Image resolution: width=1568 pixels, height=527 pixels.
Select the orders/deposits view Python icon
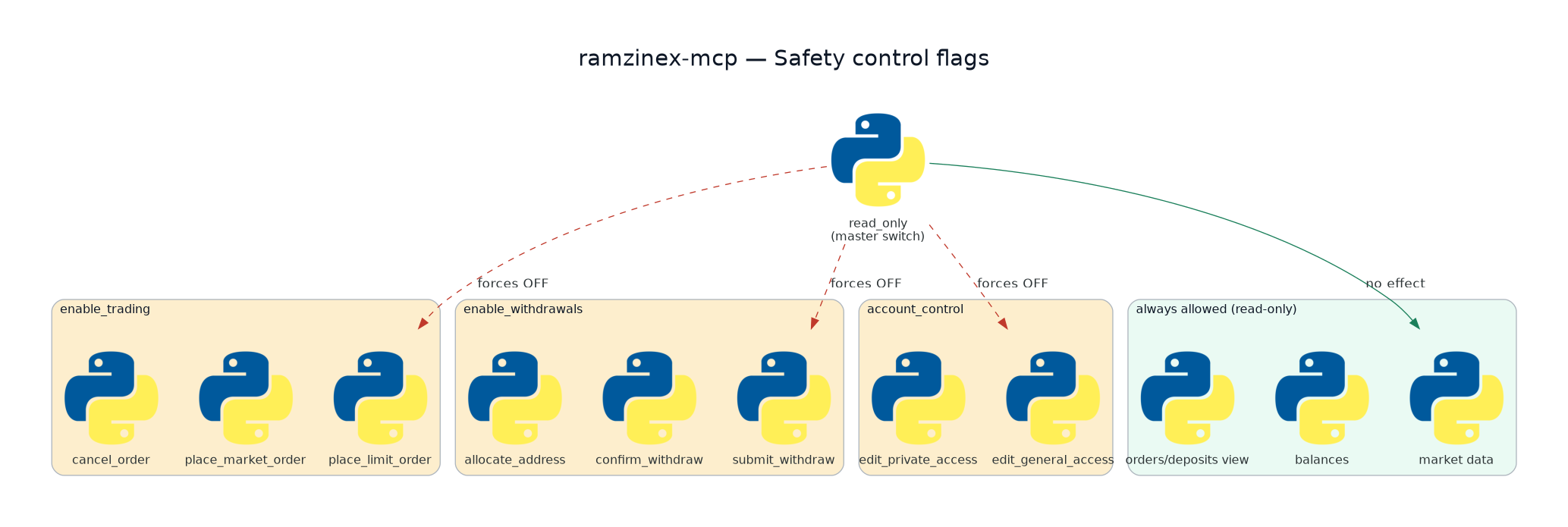coord(1187,398)
